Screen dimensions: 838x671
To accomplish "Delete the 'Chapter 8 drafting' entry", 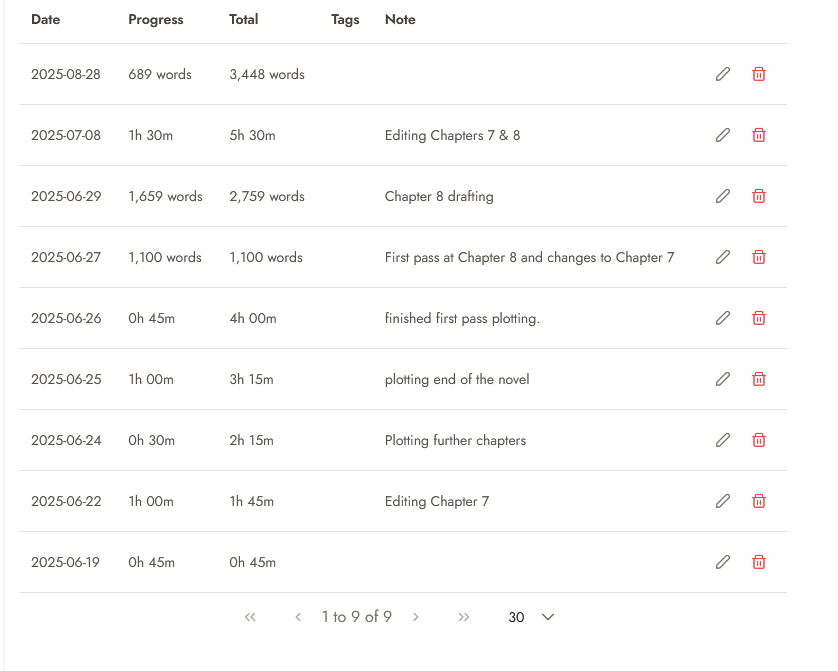I will coord(759,196).
